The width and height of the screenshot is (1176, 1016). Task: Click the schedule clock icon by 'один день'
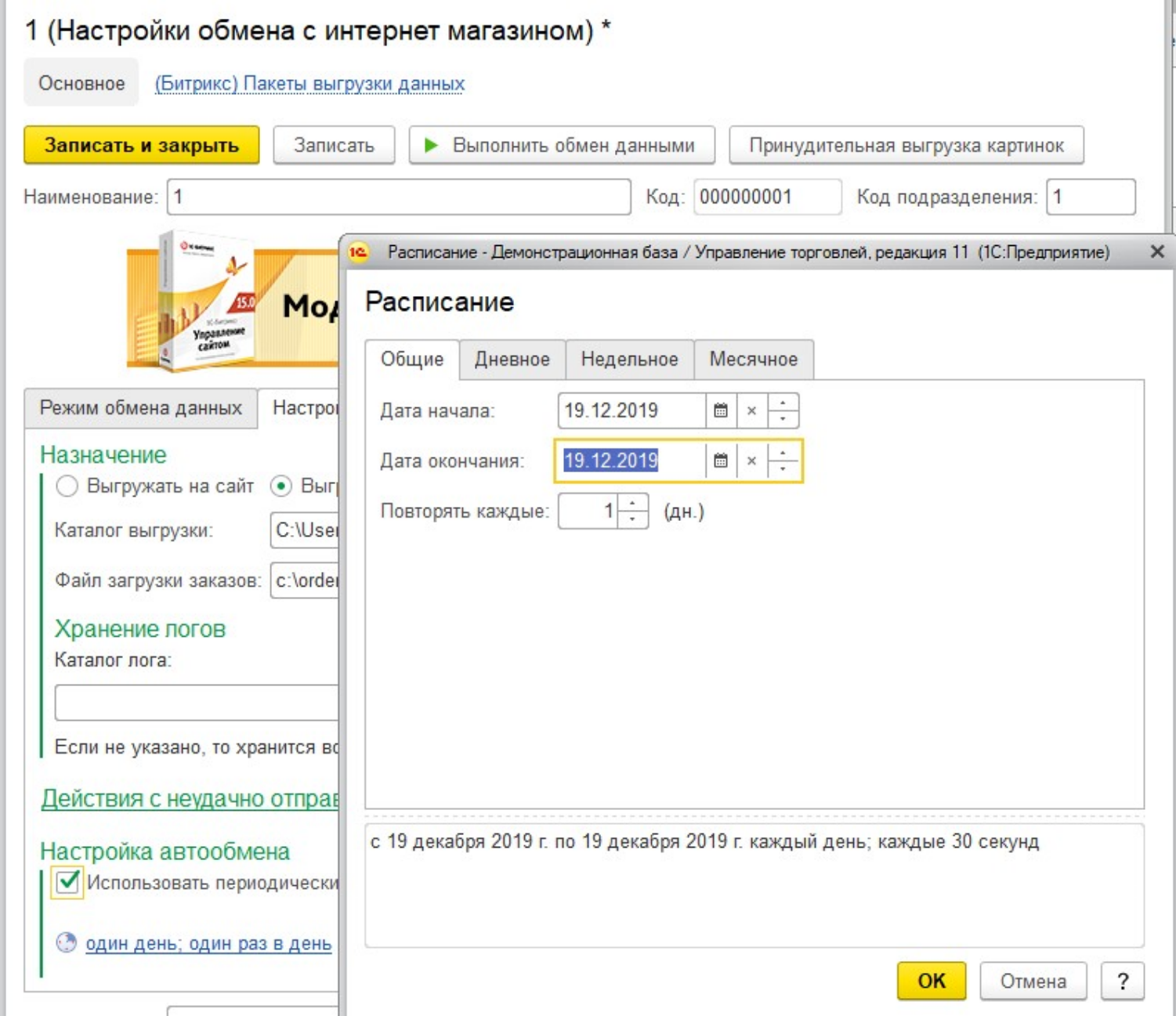click(67, 942)
